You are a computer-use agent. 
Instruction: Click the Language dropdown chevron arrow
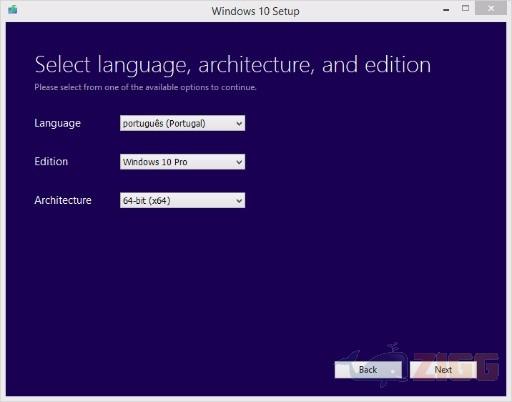click(239, 124)
